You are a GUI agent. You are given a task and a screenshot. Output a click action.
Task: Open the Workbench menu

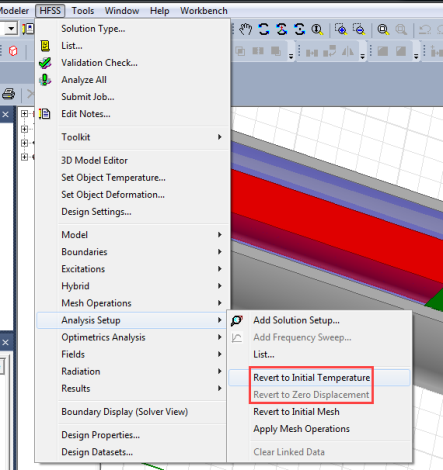[x=204, y=11]
